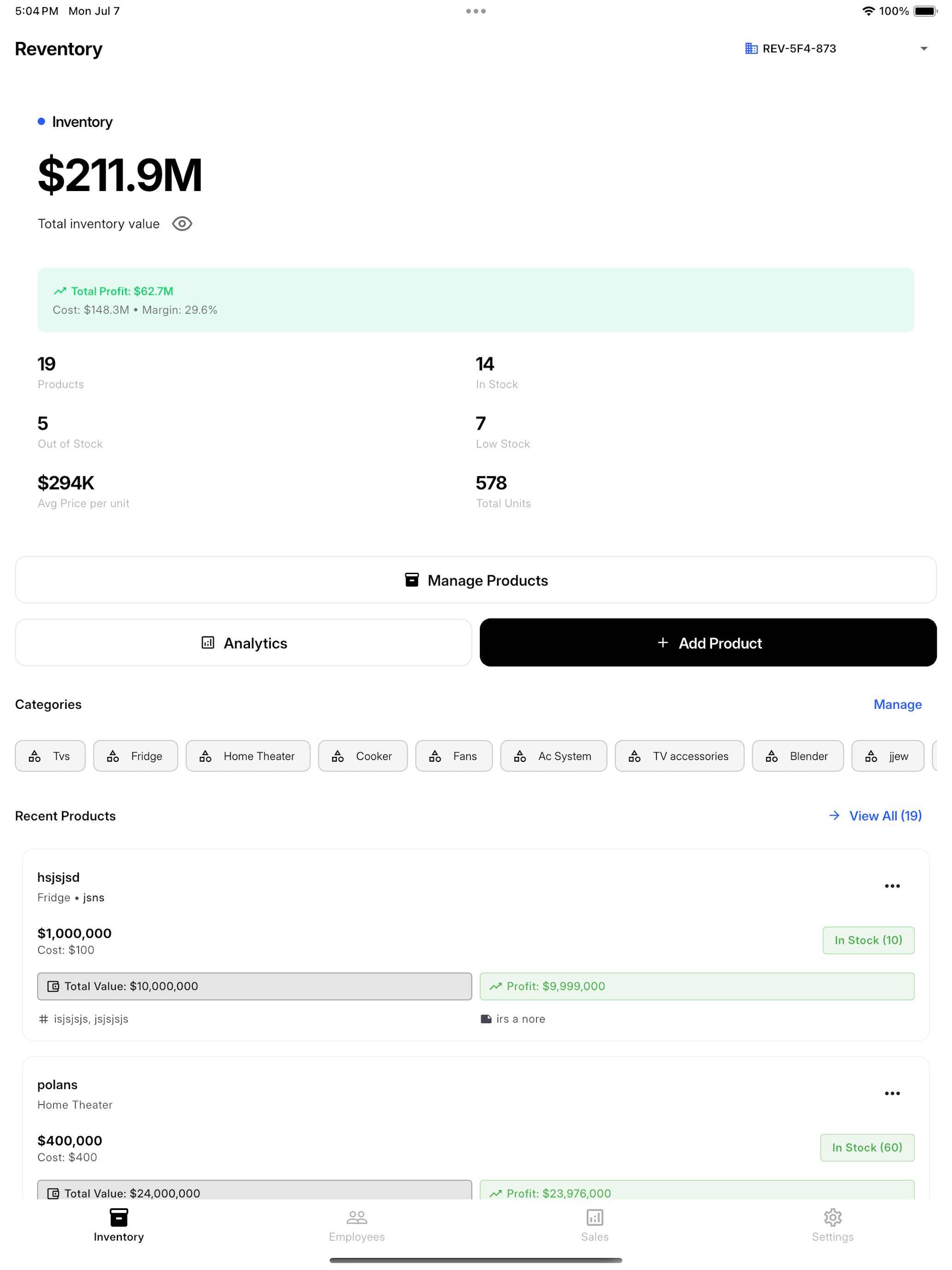Click the note icon beside 'irs a nore'
The image size is (952, 1270).
(x=486, y=1018)
